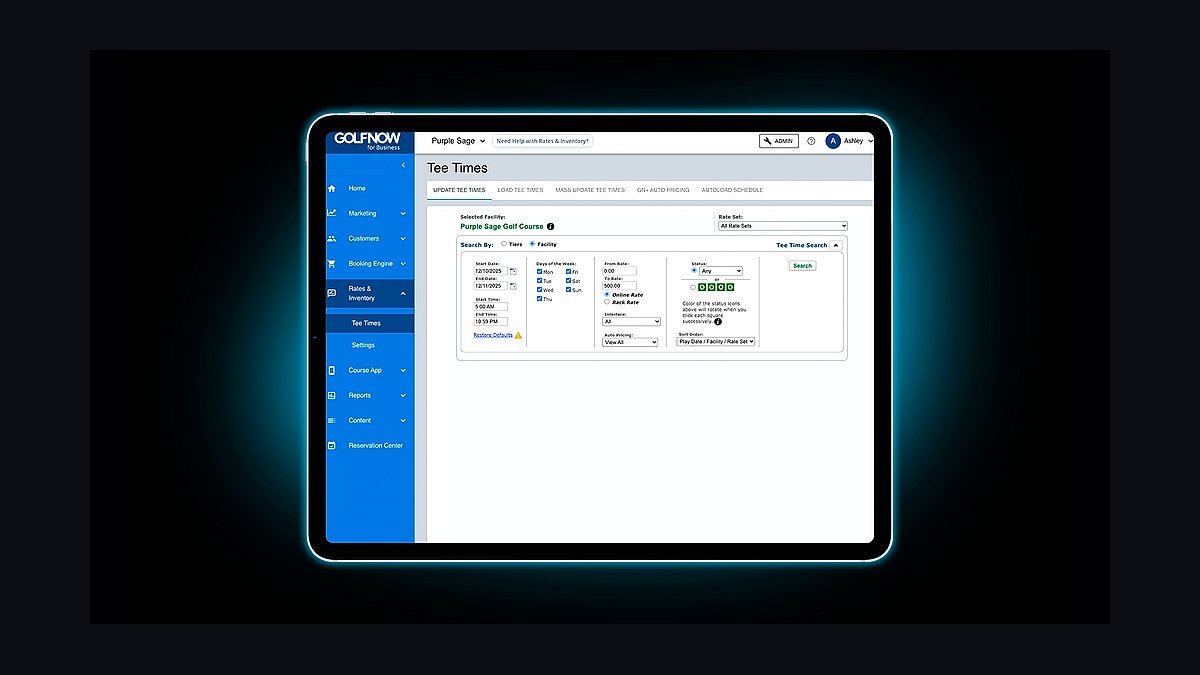Click the Customers people icon

(x=332, y=238)
